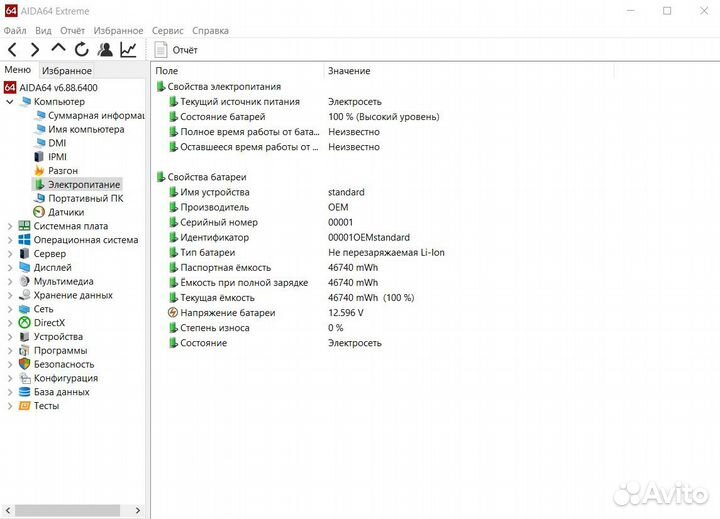The height and width of the screenshot is (519, 720).
Task: Collapse the Компьютер tree node
Action: [x=10, y=102]
